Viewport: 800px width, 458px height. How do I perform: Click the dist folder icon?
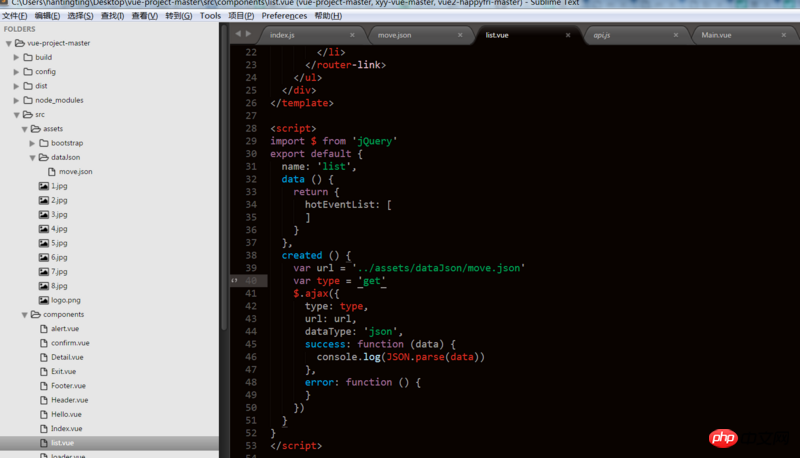pyautogui.click(x=28, y=86)
